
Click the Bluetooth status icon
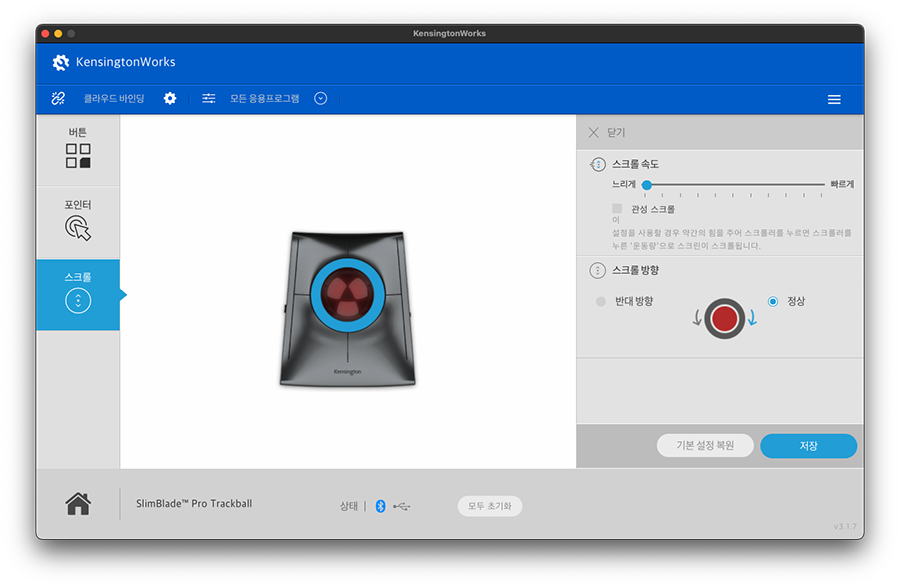(x=380, y=506)
